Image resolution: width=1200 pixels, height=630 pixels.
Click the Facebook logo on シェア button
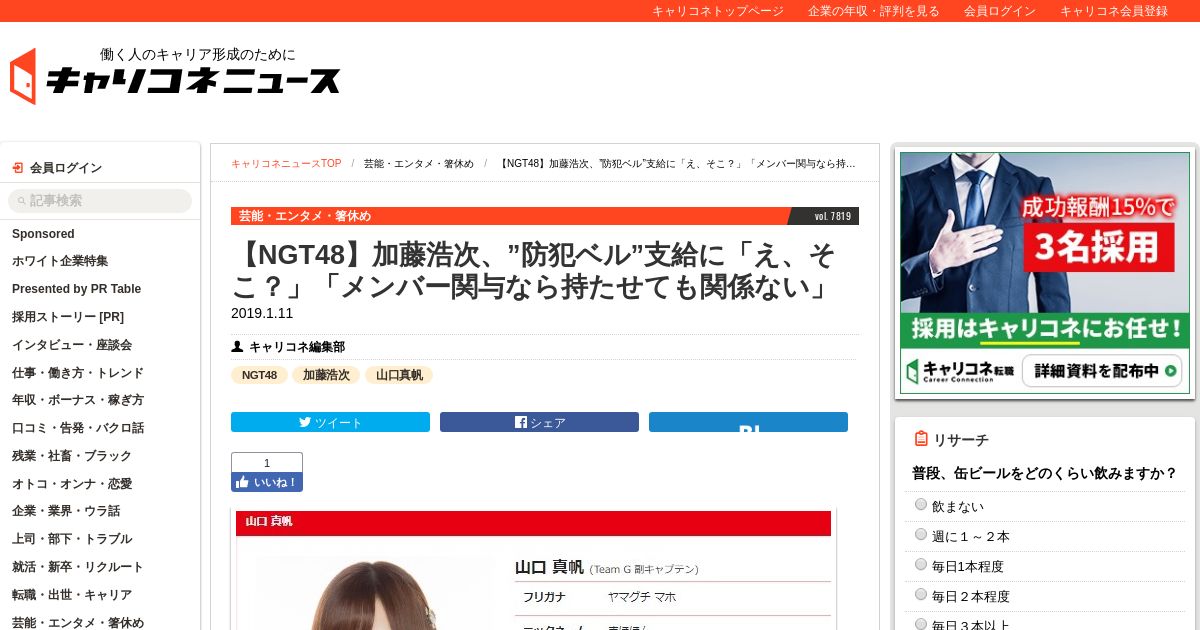click(x=521, y=422)
